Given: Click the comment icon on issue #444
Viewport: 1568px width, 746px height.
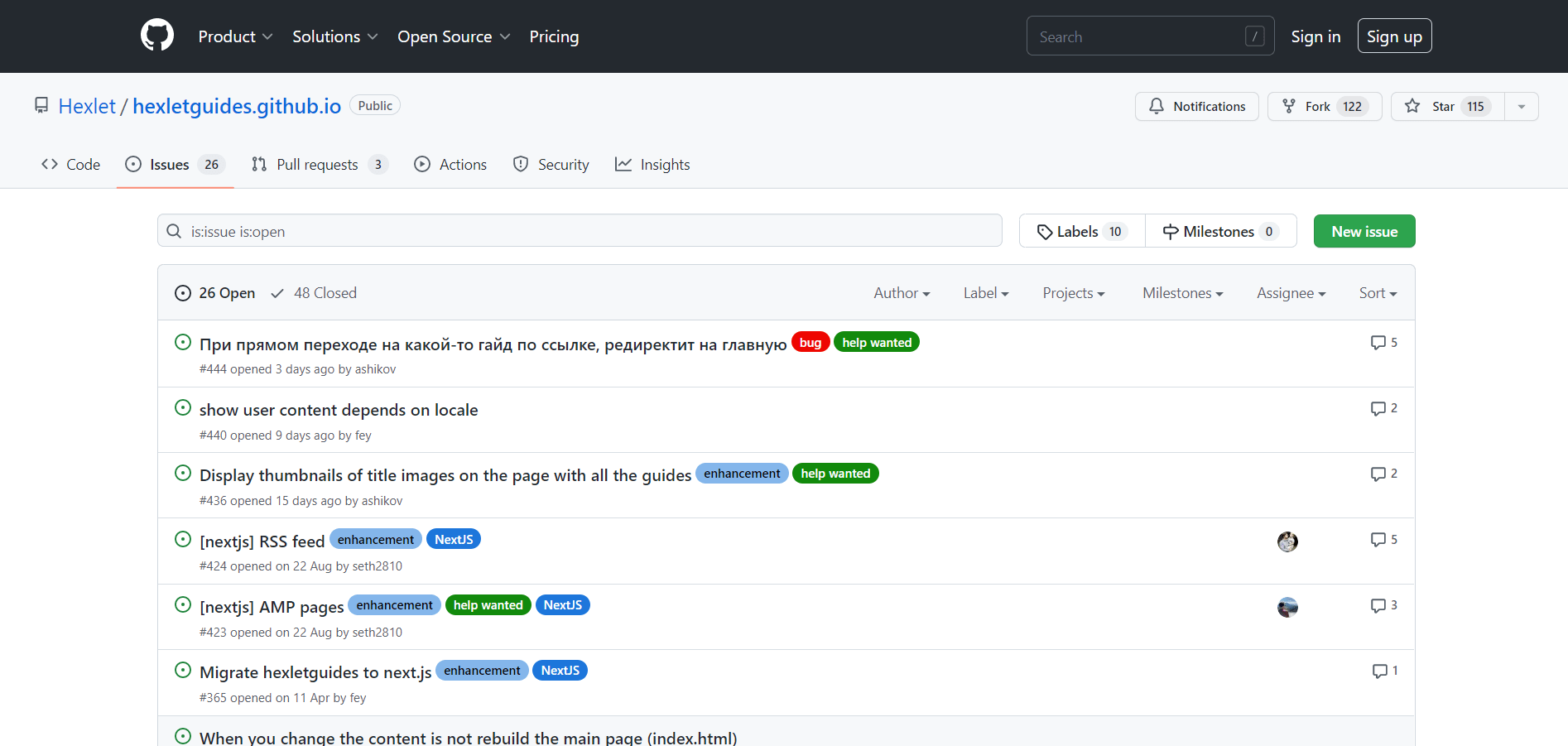Looking at the screenshot, I should (x=1378, y=343).
